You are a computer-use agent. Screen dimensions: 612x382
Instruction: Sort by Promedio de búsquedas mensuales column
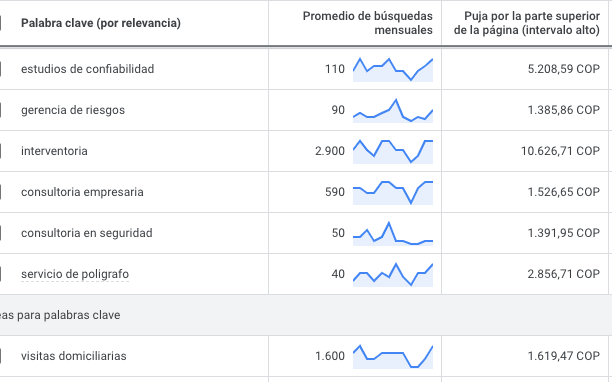[x=367, y=23]
